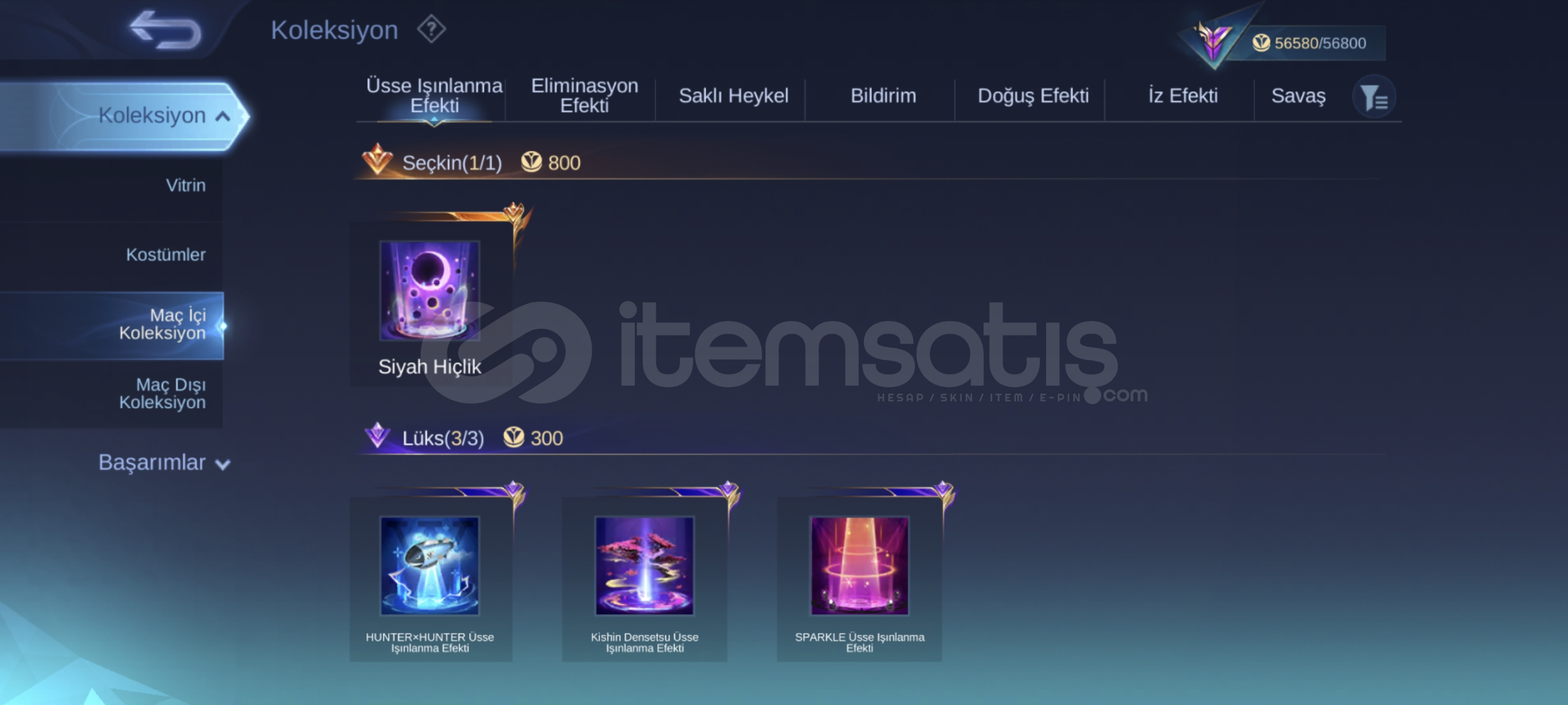Open the filter icon beside Savaş
This screenshot has height=705, width=1568.
[x=1374, y=98]
